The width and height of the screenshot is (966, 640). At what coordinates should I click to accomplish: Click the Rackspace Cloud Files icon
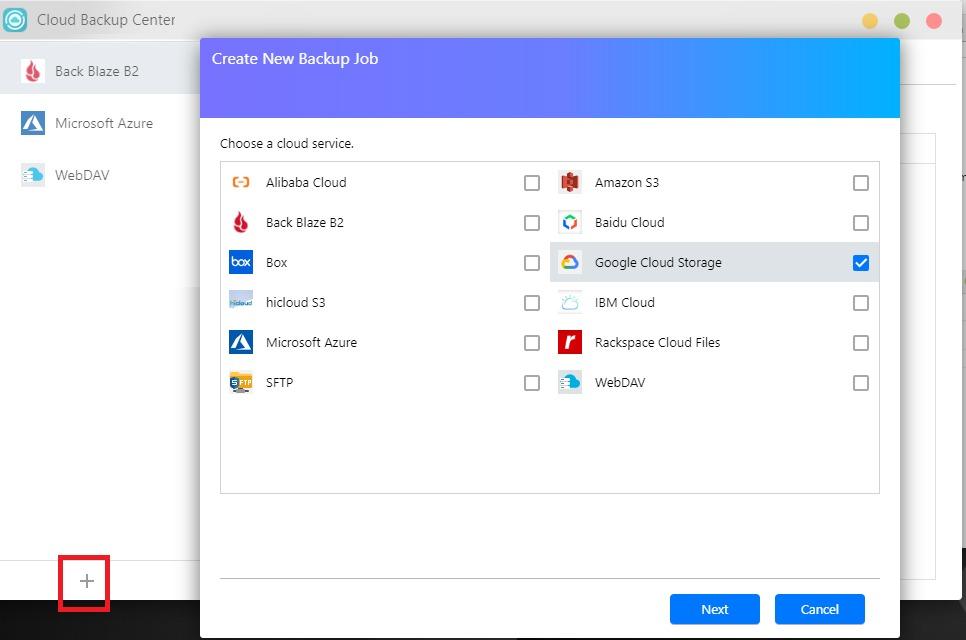(570, 342)
